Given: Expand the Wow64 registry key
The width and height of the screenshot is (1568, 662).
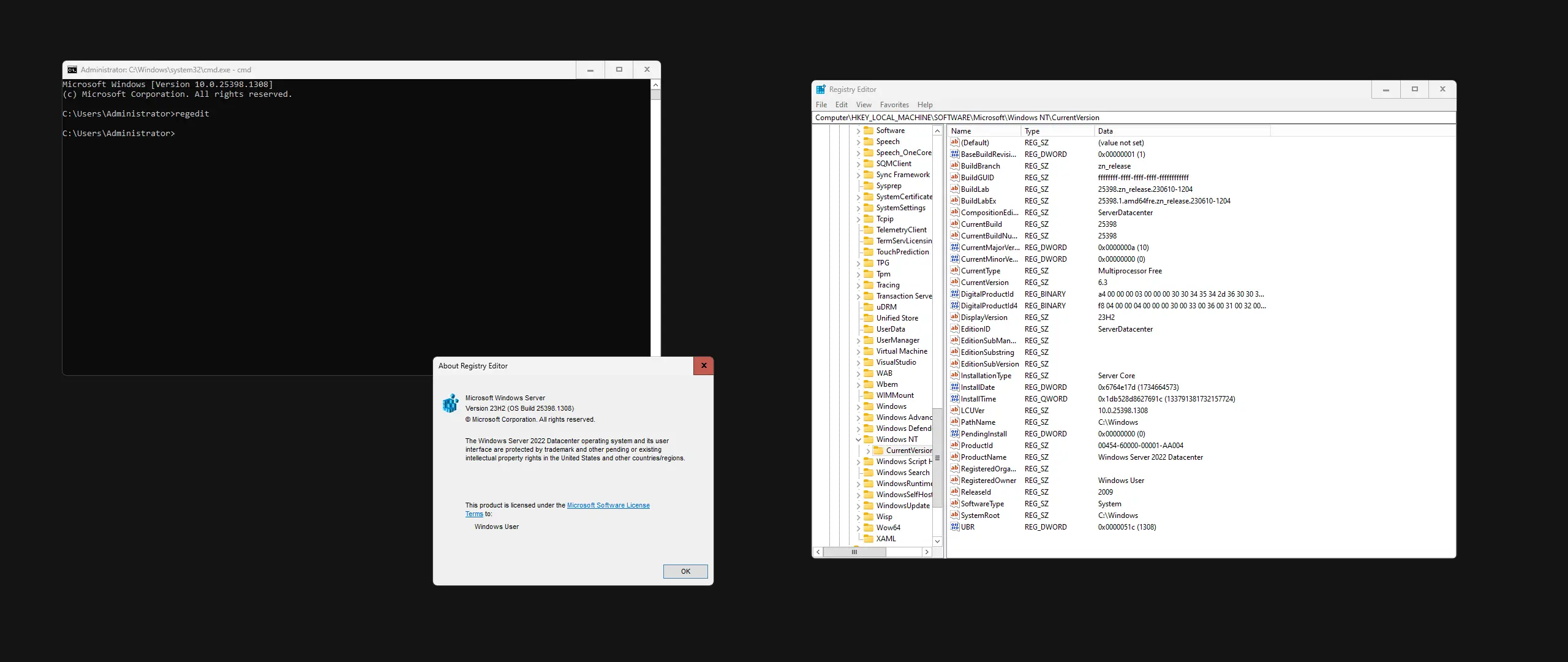Looking at the screenshot, I should (x=858, y=528).
